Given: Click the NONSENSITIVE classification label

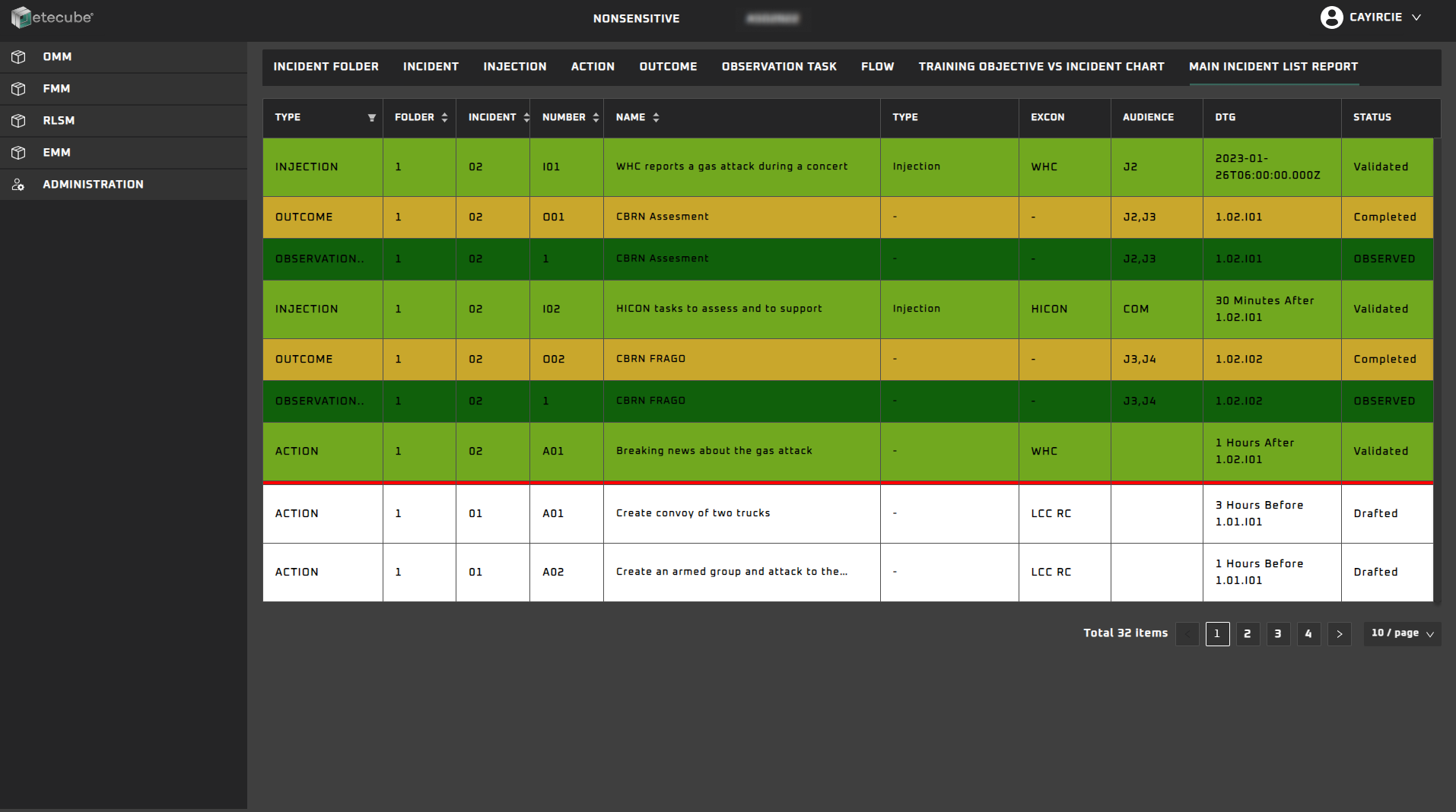Looking at the screenshot, I should [636, 19].
